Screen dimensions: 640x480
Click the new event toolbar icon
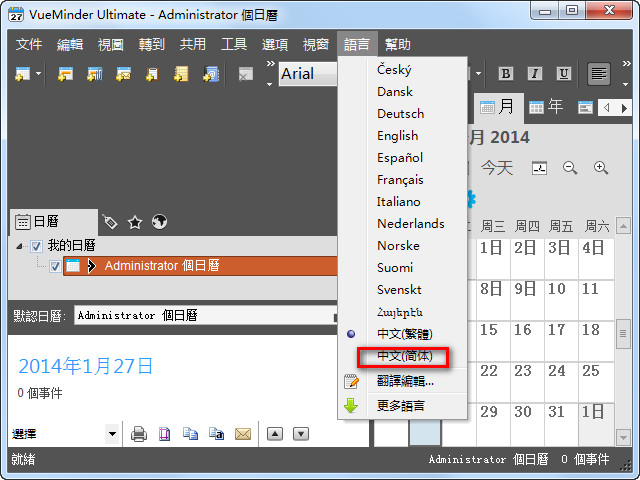(x=22, y=74)
